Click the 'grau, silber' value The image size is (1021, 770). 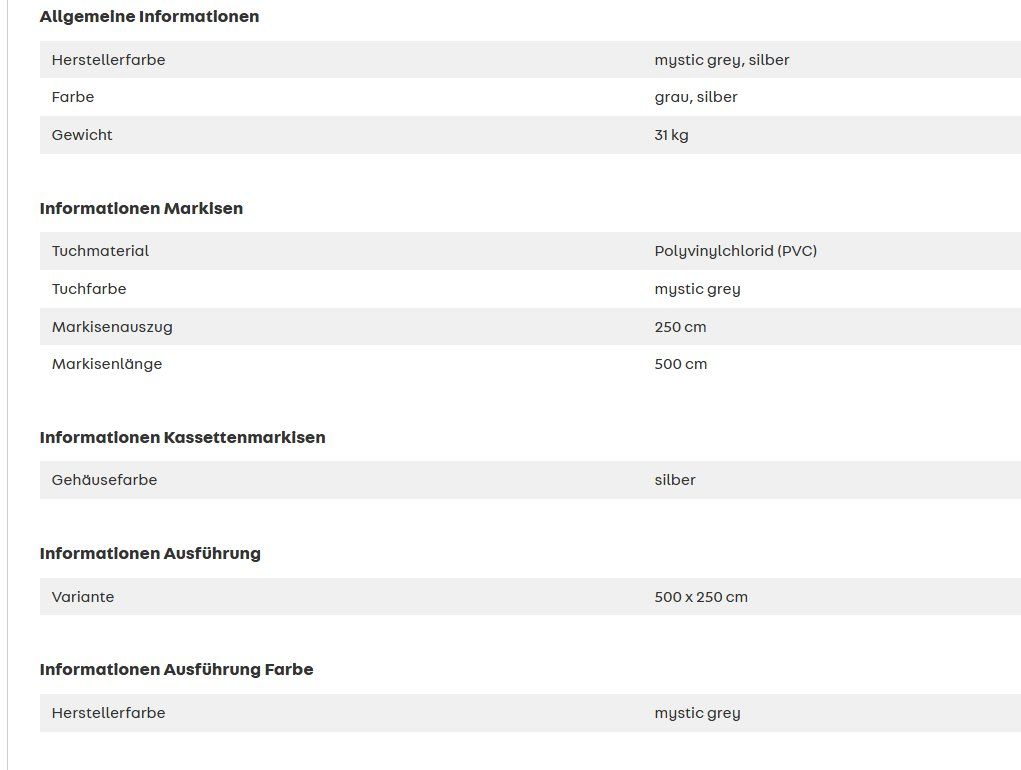tap(695, 98)
